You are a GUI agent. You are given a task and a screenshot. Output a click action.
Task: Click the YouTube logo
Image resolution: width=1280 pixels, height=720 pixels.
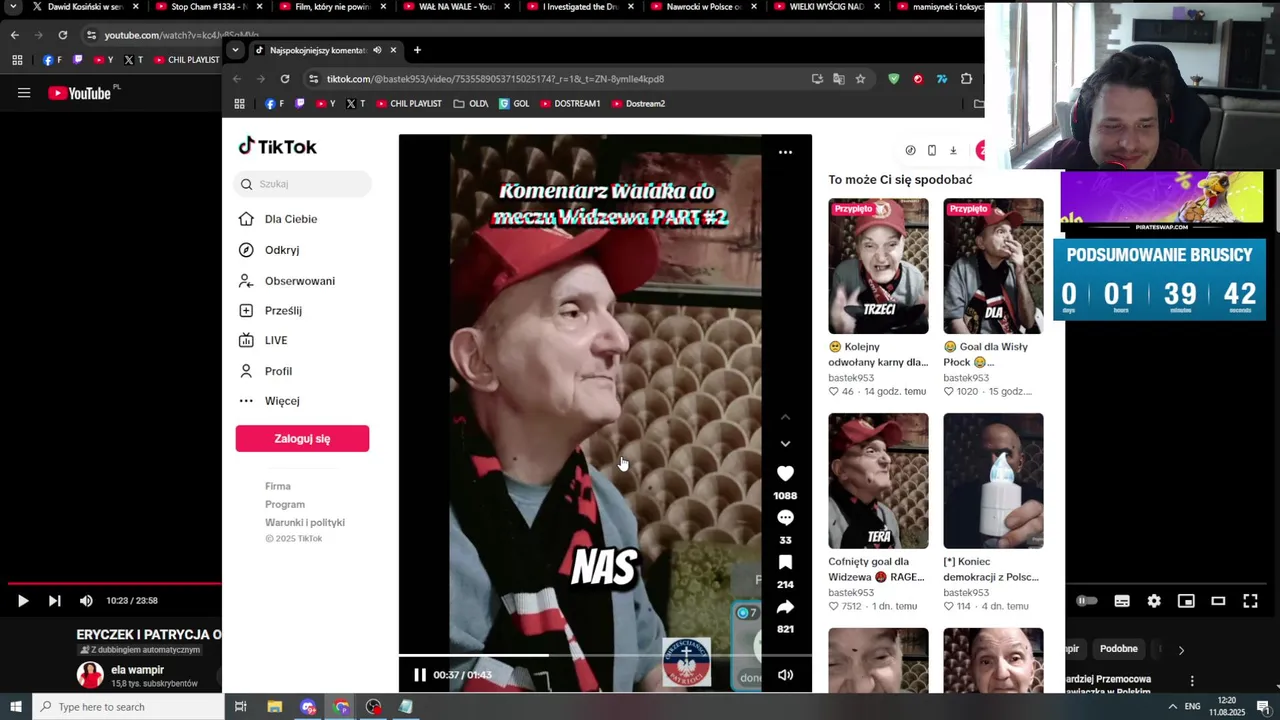tap(80, 93)
